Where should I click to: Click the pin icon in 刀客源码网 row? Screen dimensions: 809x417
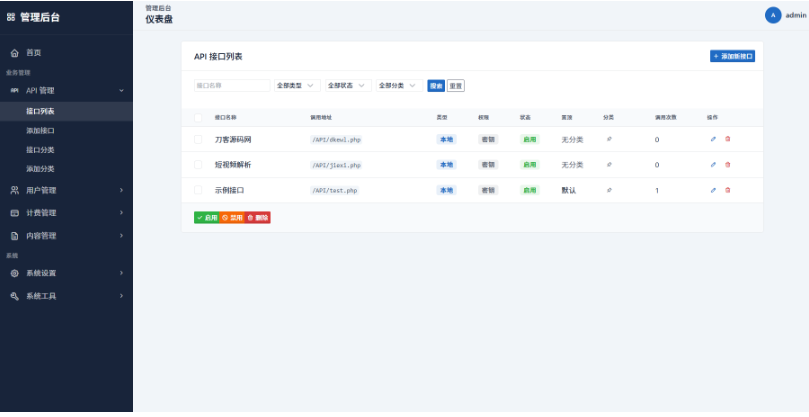(609, 139)
